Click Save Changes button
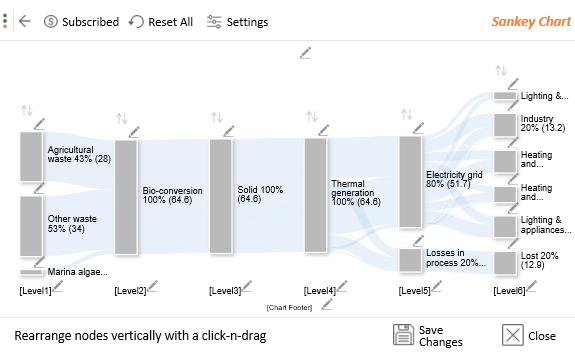 click(428, 335)
